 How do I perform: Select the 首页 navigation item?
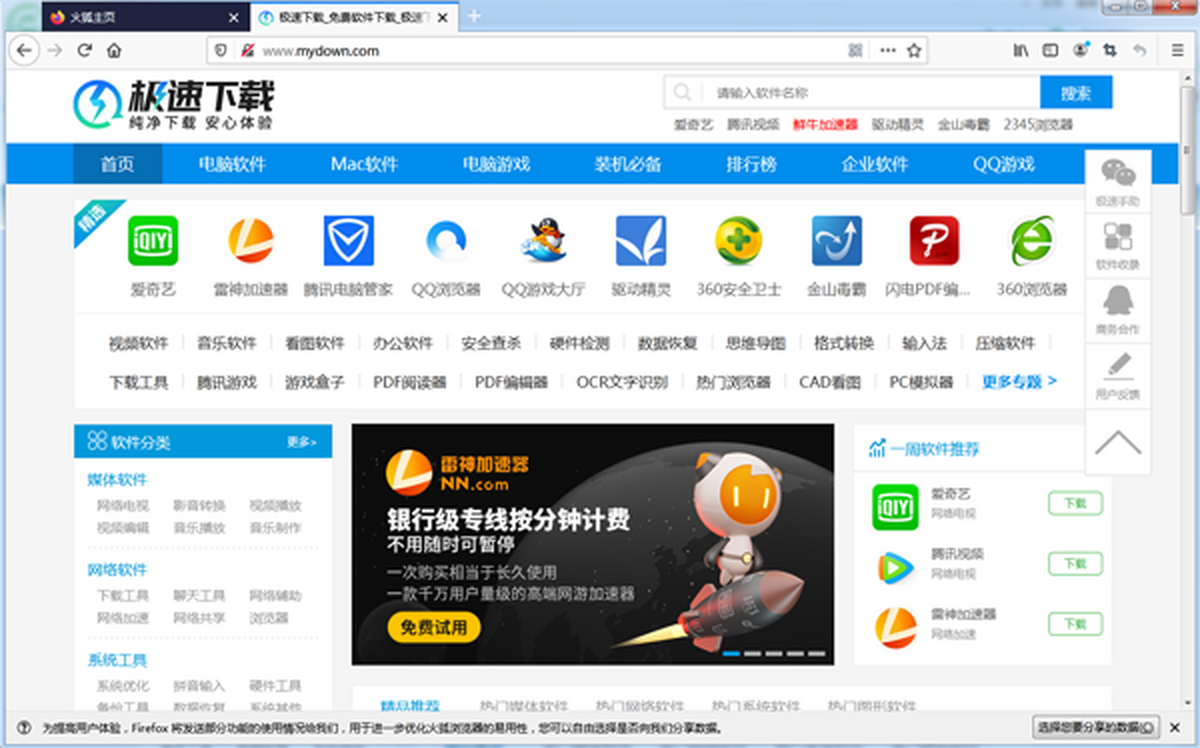click(x=118, y=164)
